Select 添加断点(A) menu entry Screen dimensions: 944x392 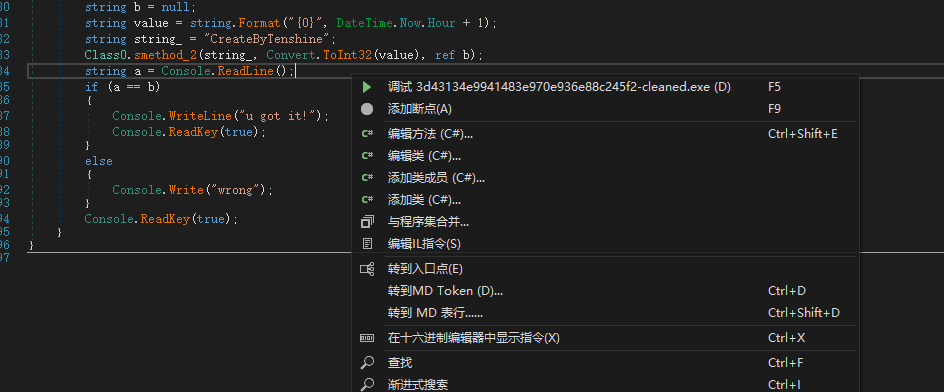(x=605, y=109)
